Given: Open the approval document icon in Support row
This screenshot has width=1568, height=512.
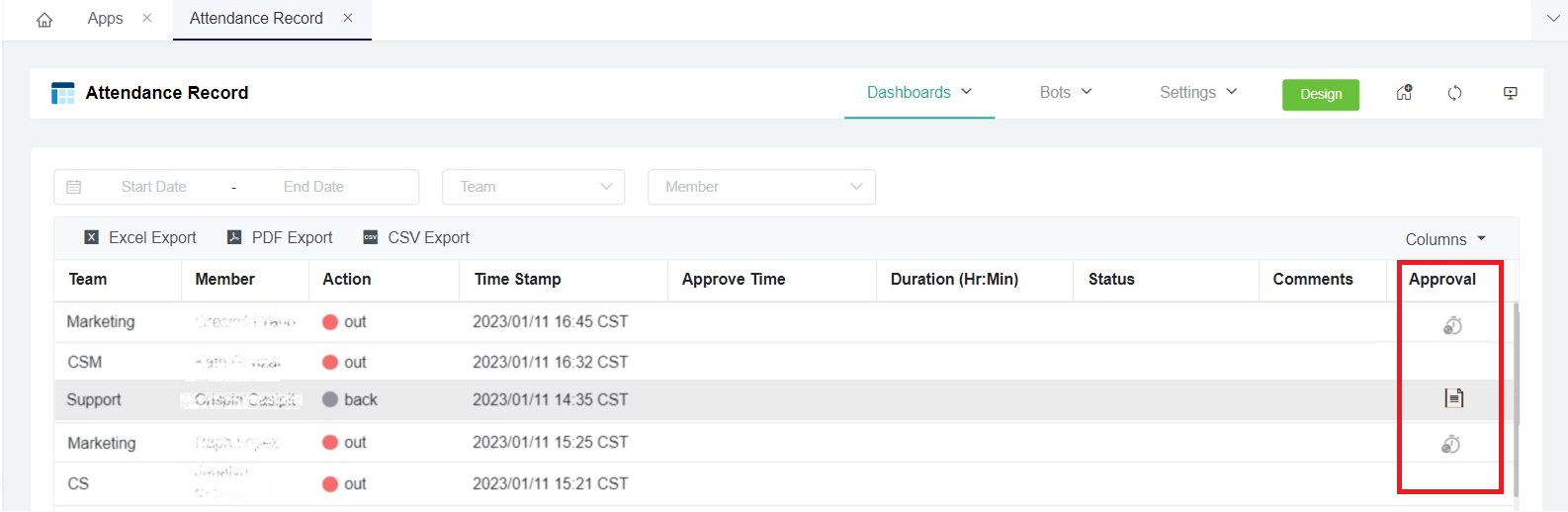Looking at the screenshot, I should pos(1453,398).
